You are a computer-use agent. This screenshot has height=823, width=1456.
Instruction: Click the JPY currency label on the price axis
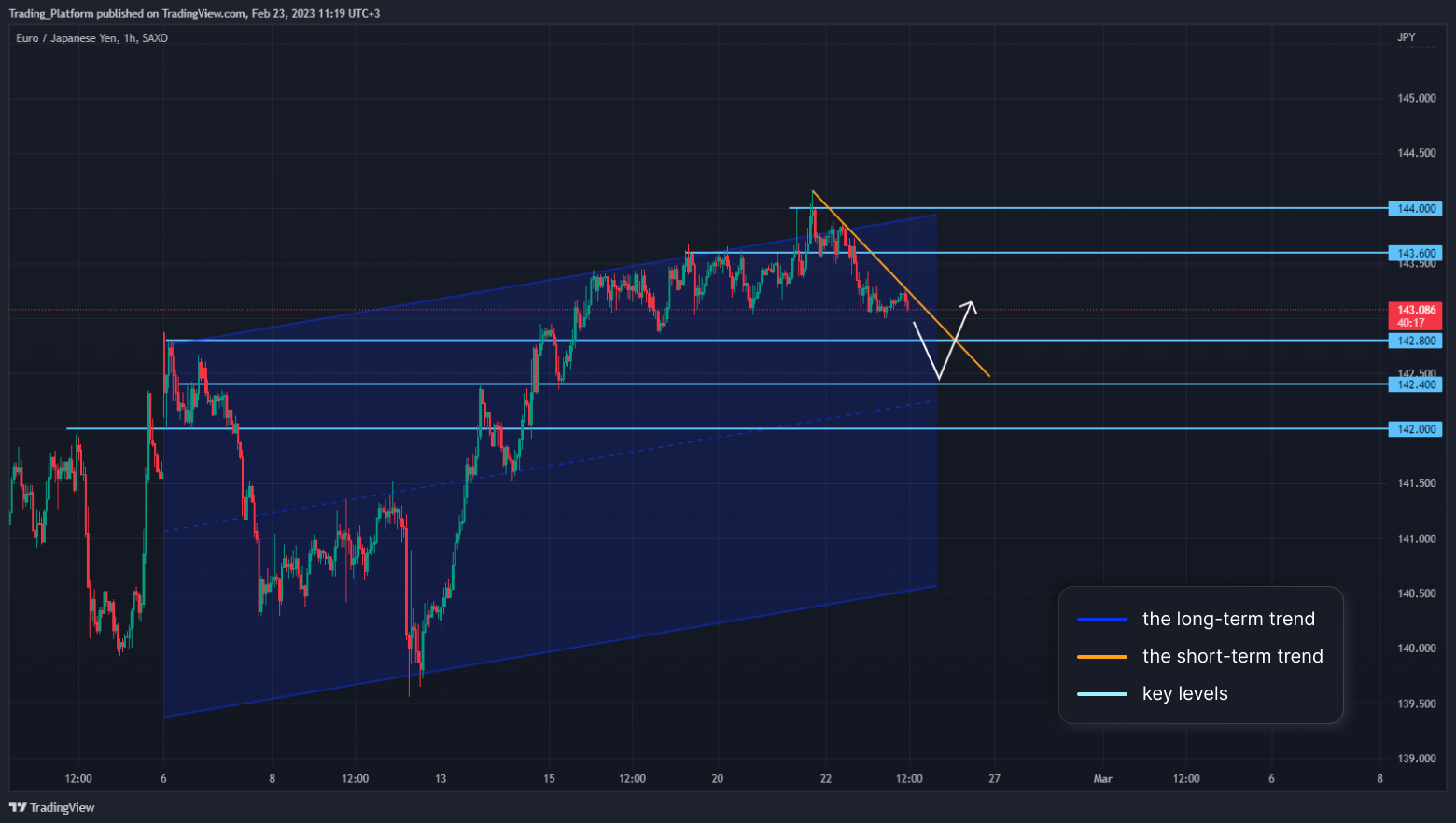[x=1406, y=37]
